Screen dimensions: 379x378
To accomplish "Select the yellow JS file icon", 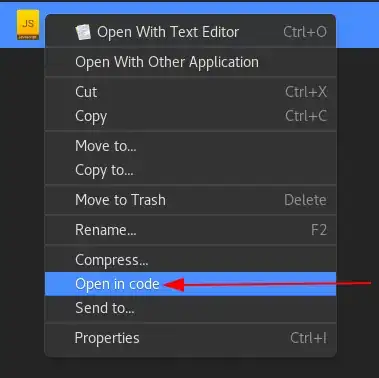I will (x=28, y=25).
